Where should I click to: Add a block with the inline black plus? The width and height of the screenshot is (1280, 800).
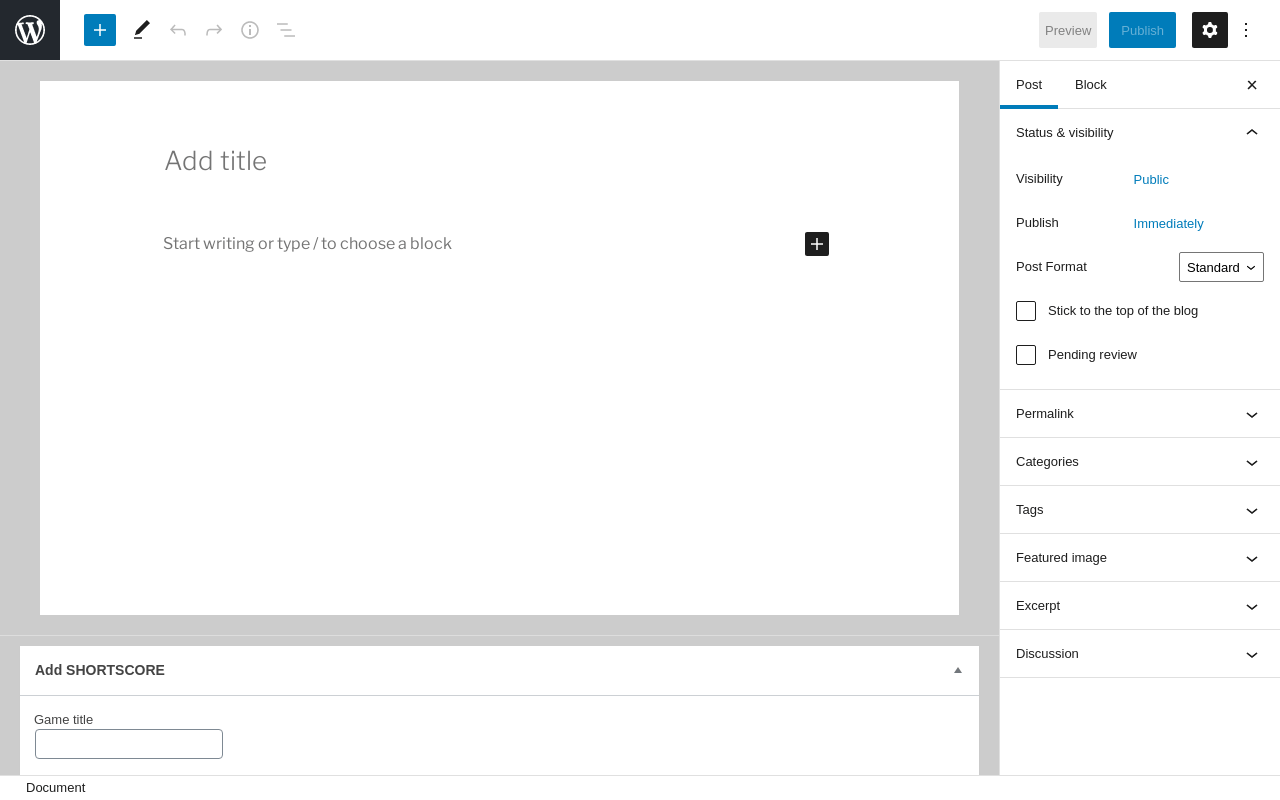pyautogui.click(x=817, y=244)
